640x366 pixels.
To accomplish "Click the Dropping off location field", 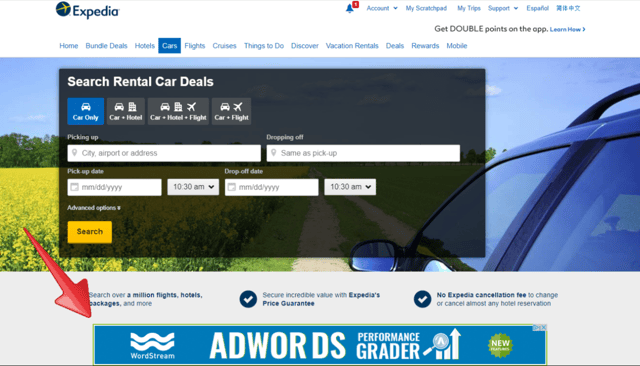I will 363,153.
